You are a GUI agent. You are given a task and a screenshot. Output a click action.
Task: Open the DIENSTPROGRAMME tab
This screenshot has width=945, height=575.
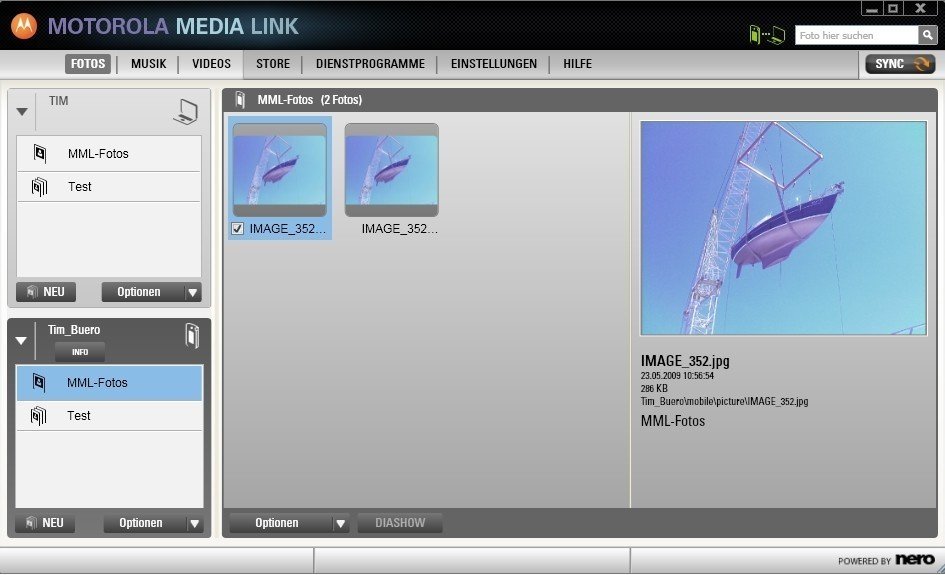[x=370, y=64]
